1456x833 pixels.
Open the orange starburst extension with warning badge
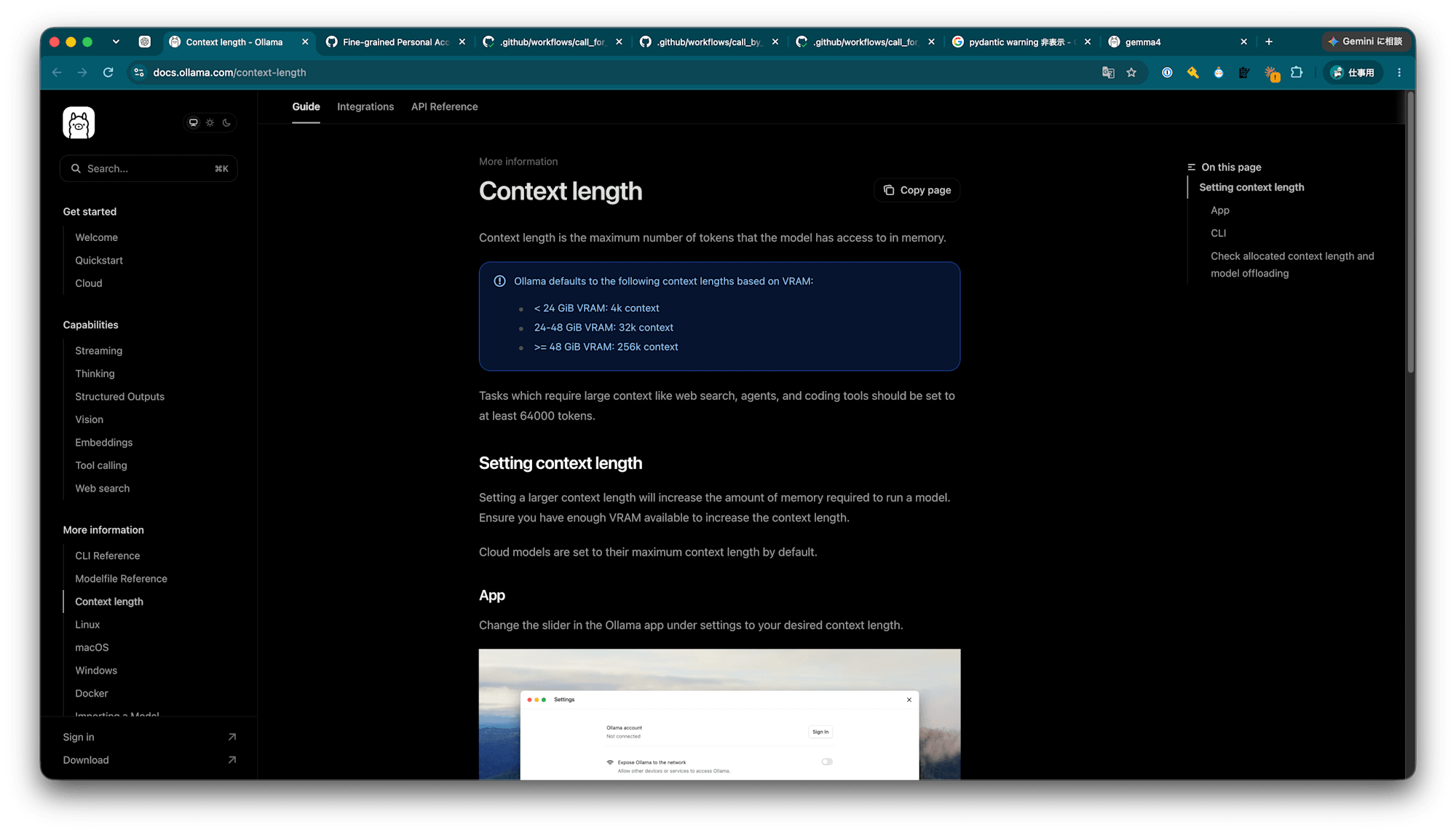click(1271, 73)
